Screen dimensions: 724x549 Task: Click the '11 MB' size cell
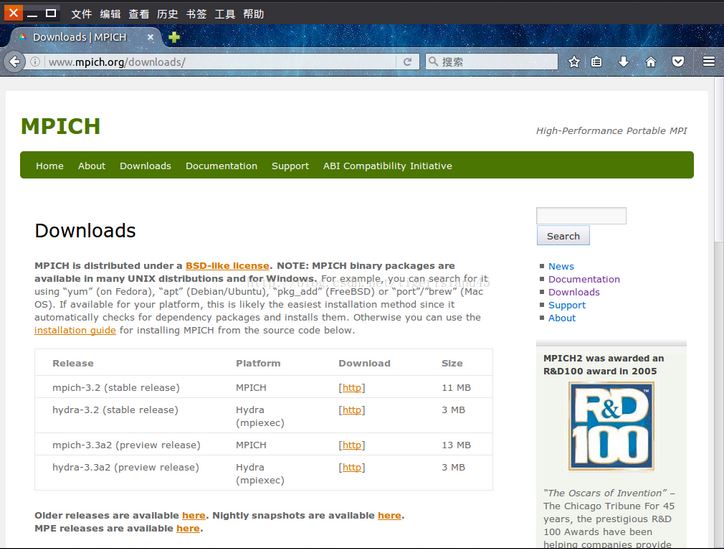tap(456, 387)
